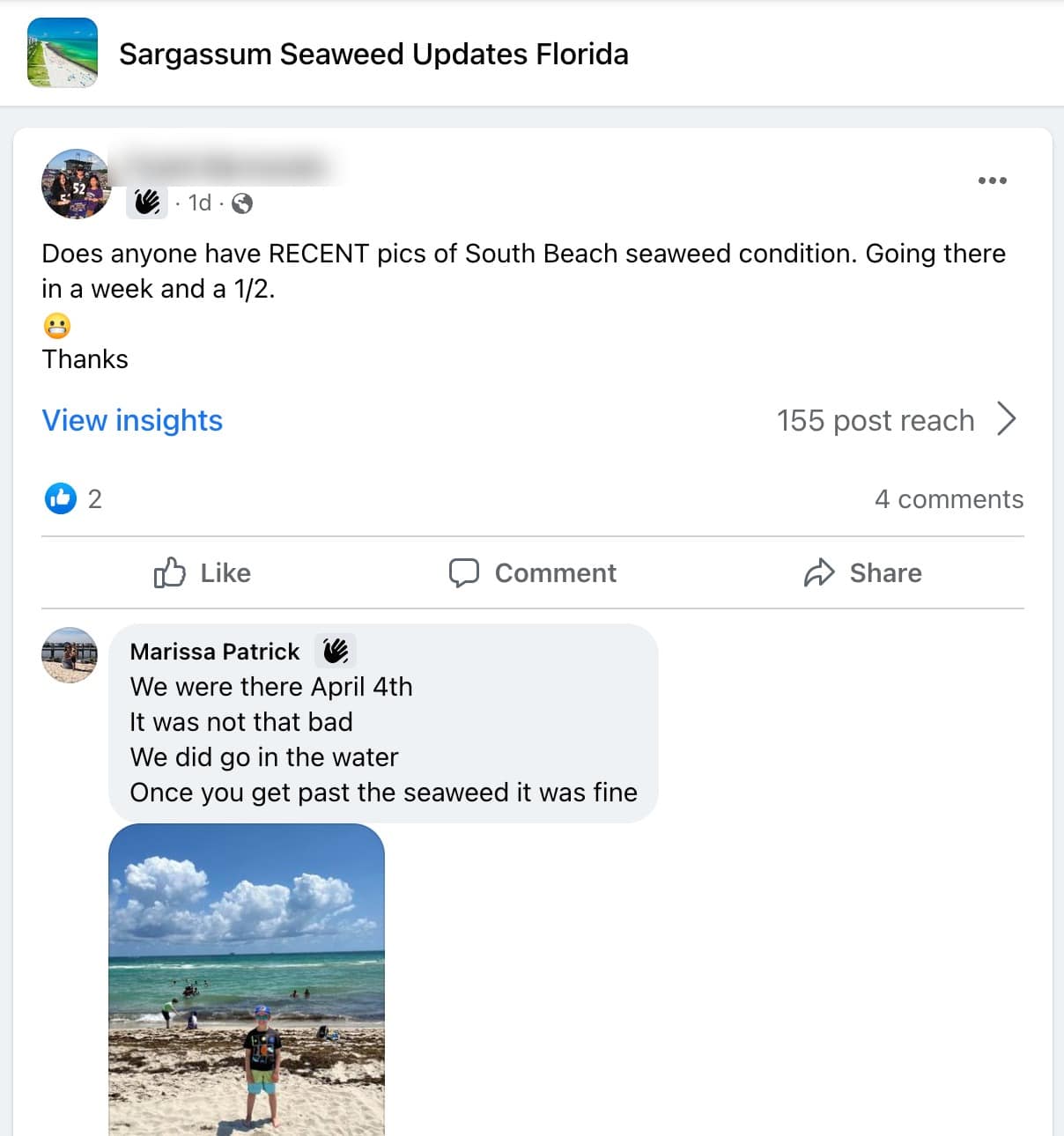Click the waving hand badge beside post time
1064x1136 pixels.
pos(147,203)
